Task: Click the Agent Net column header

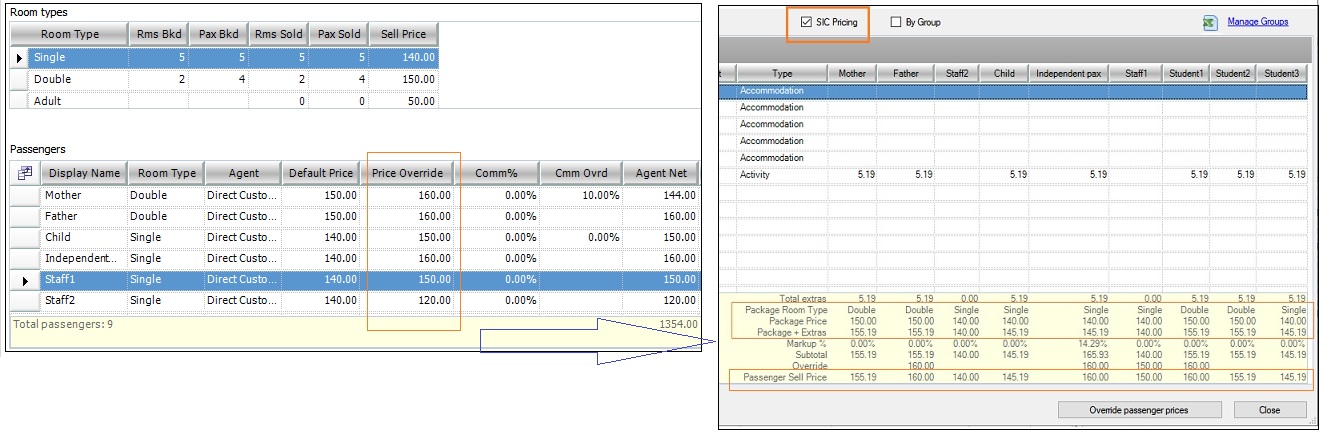Action: coord(662,173)
